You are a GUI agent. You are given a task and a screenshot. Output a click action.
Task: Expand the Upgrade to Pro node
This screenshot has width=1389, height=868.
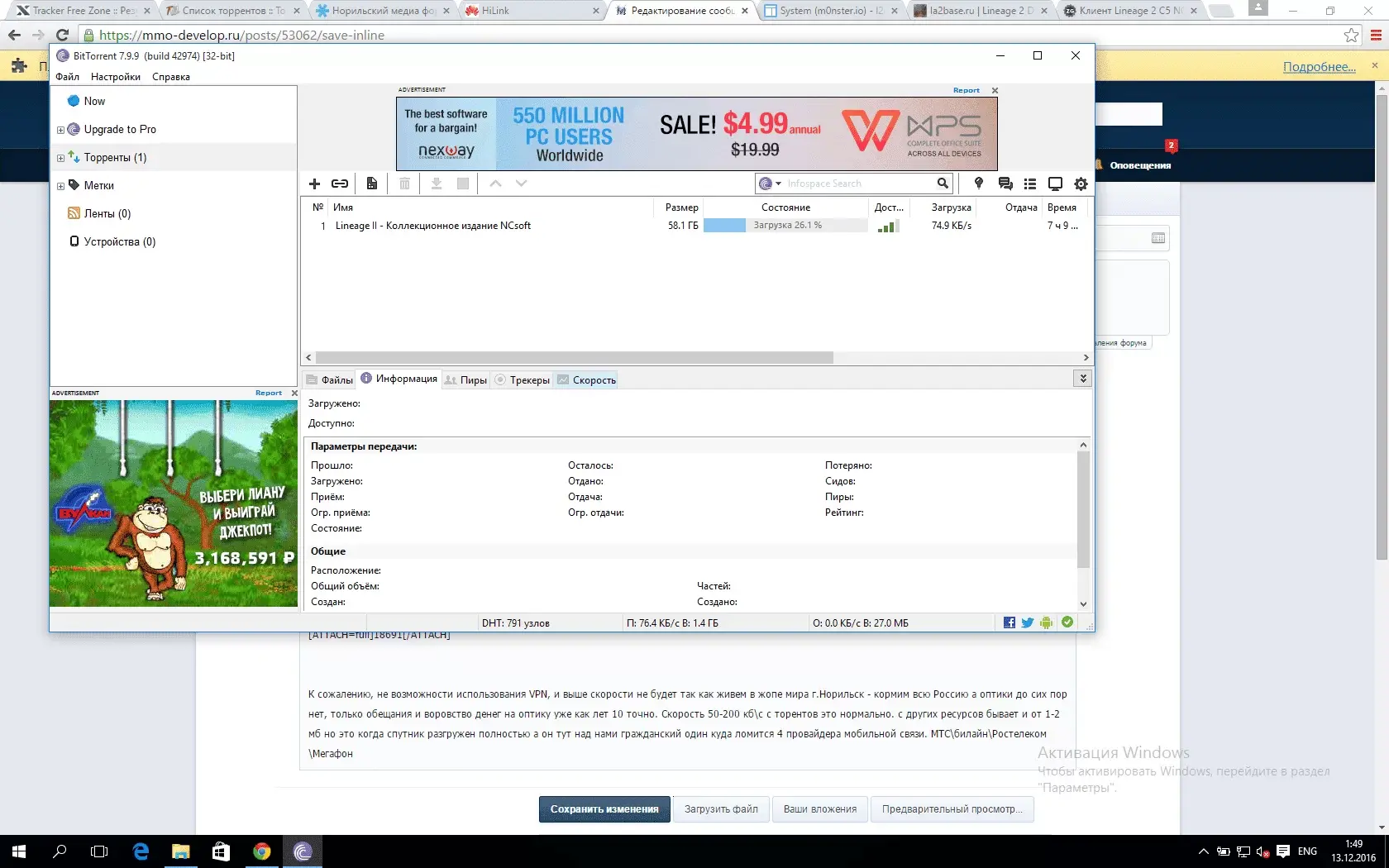click(x=60, y=130)
